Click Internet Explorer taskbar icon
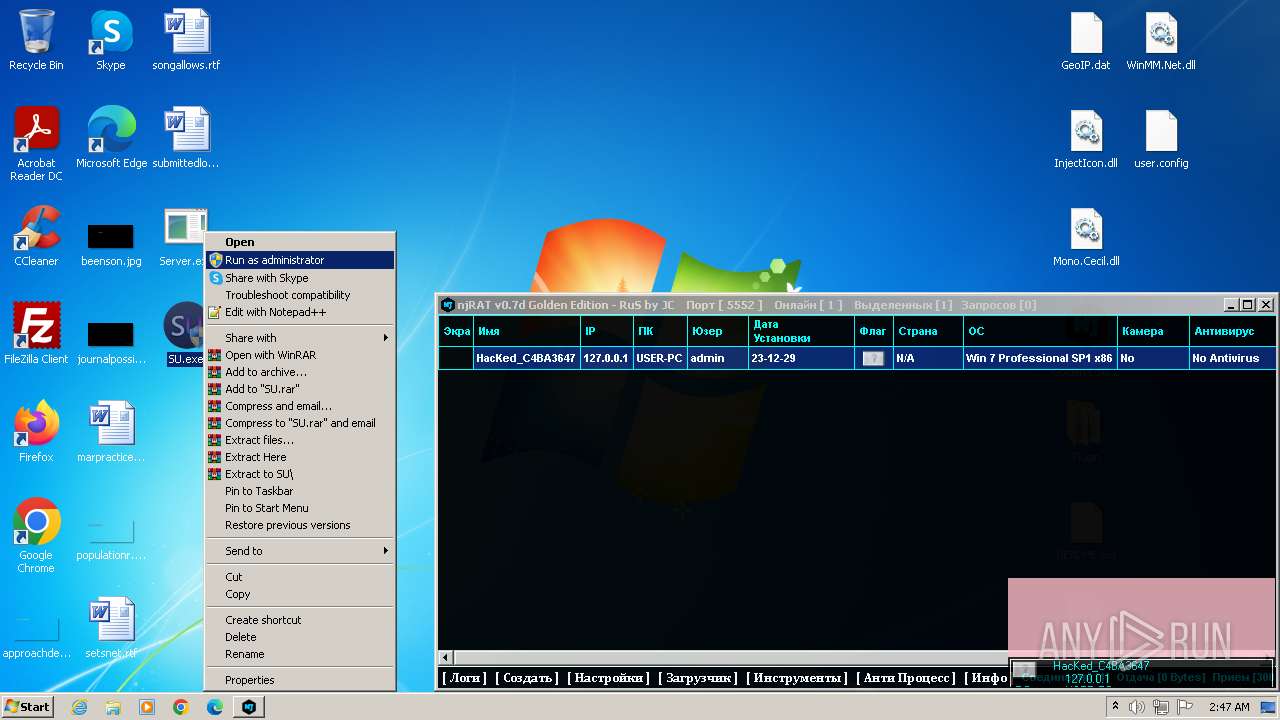Image resolution: width=1280 pixels, height=720 pixels. (x=79, y=707)
